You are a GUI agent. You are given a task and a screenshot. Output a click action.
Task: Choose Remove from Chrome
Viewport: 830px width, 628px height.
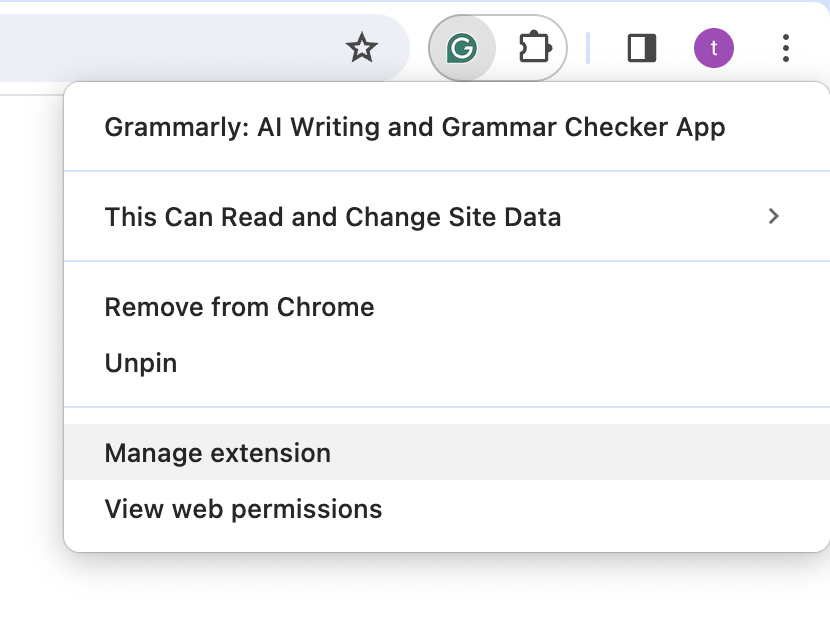coord(447,307)
